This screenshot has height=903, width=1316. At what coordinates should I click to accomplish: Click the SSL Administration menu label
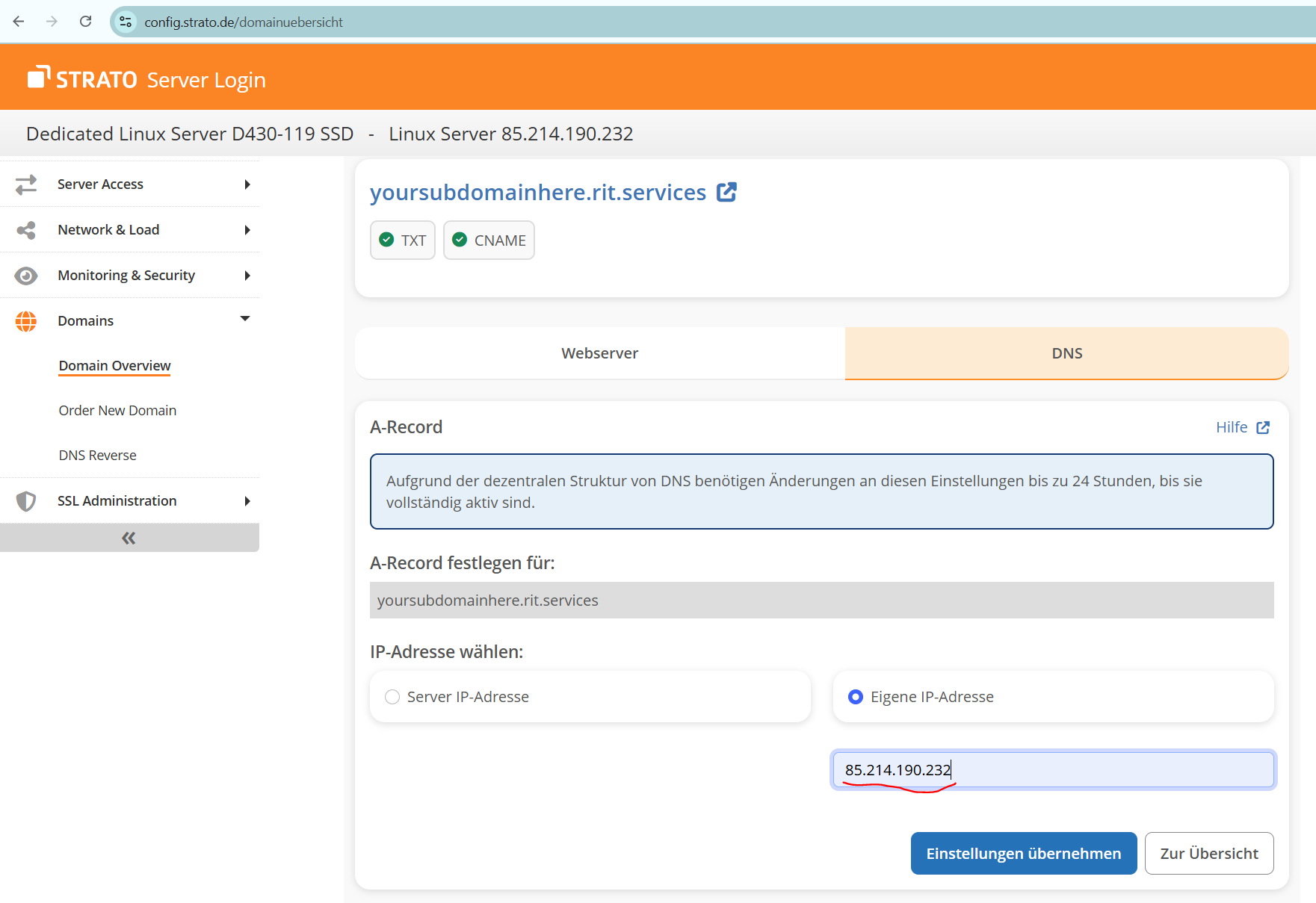coord(117,501)
